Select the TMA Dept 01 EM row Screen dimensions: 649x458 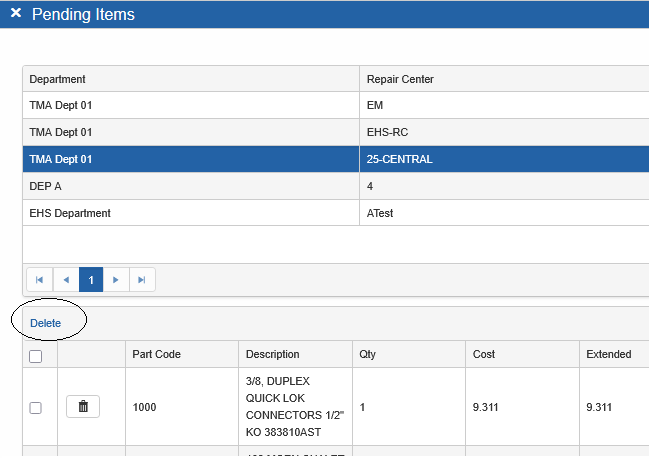coord(190,105)
